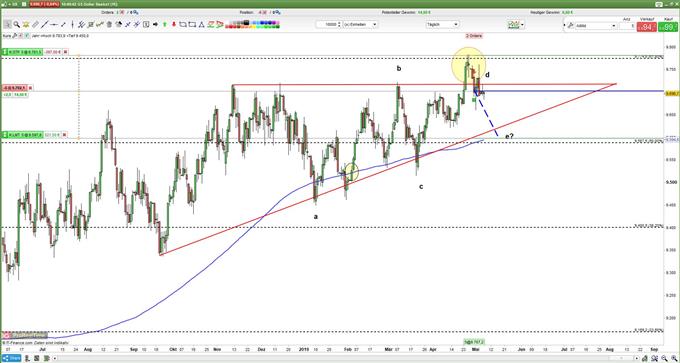Screen dimensions: 680x363
Task: Select the first rectangle drawing tool
Action: (x=183, y=25)
